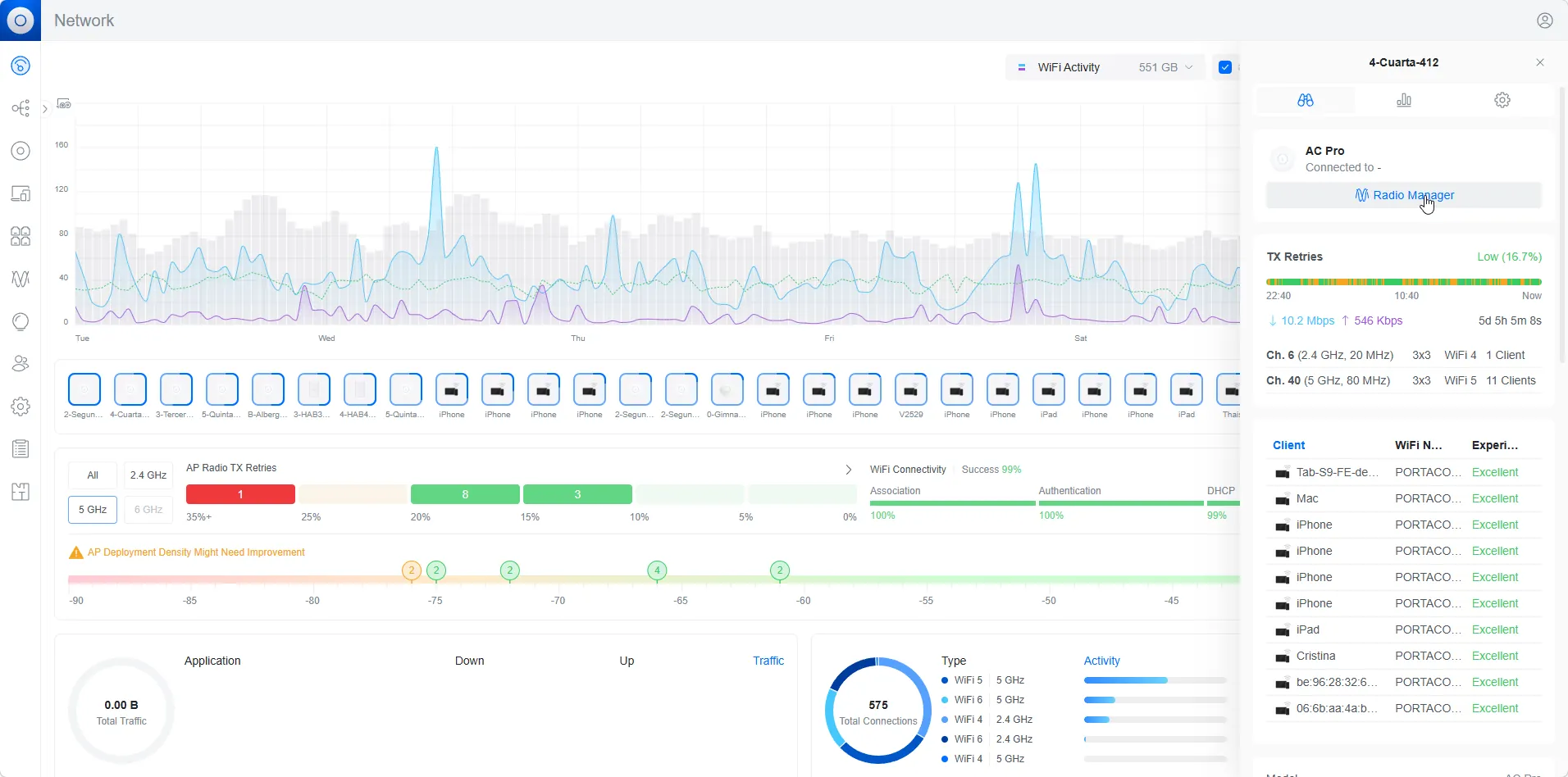Open the Admins people icon in the sidebar

pyautogui.click(x=21, y=364)
